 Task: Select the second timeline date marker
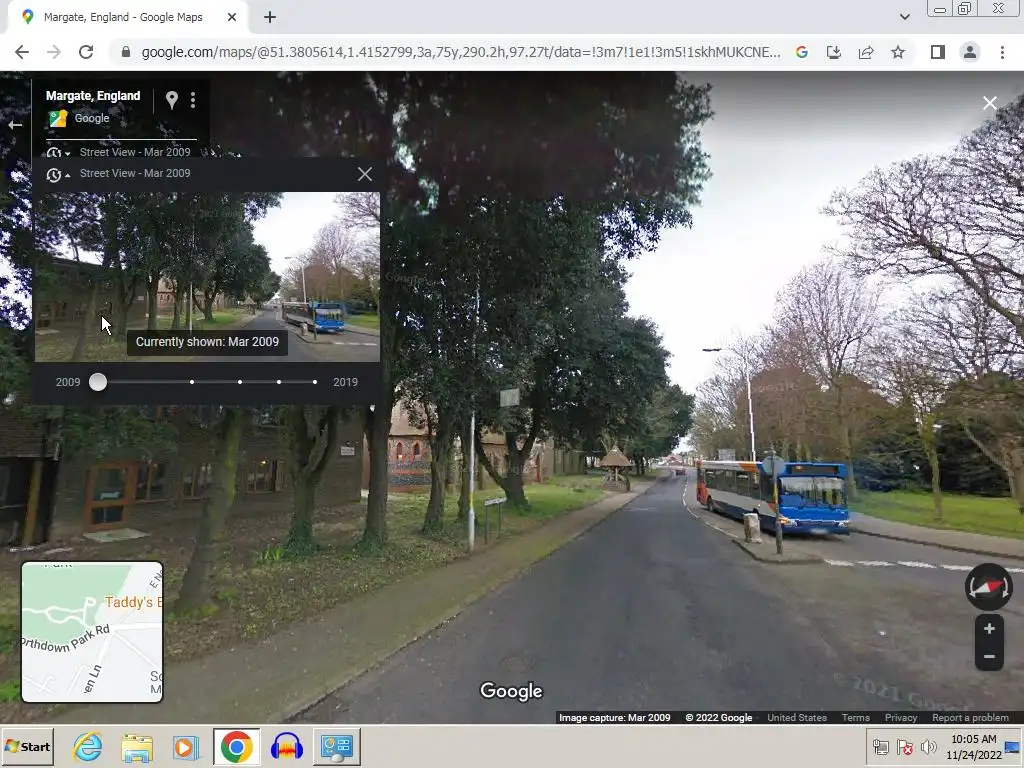(192, 382)
